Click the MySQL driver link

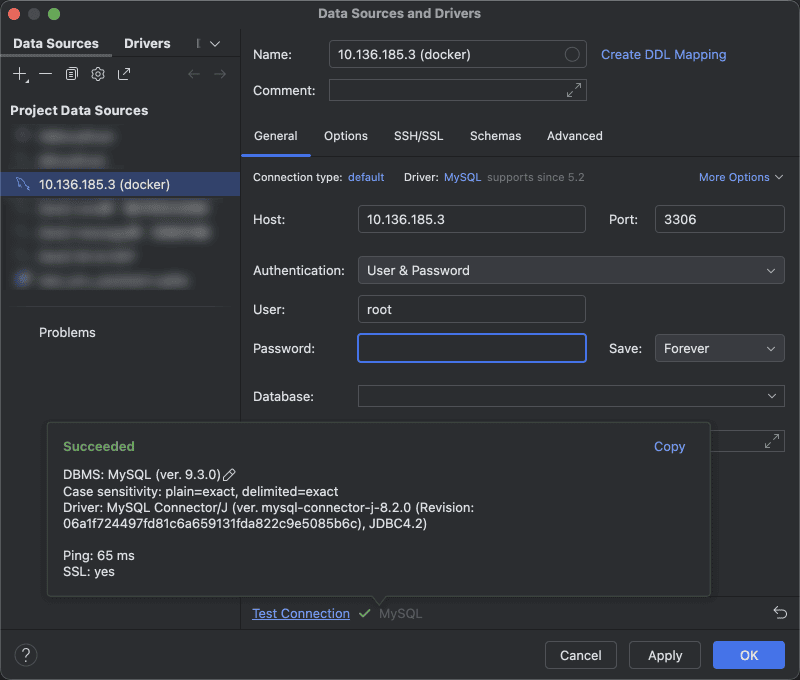(x=462, y=177)
